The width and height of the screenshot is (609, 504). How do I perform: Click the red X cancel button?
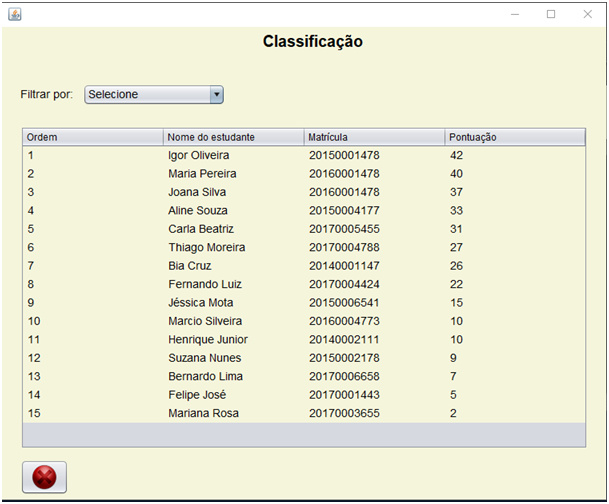coord(44,477)
